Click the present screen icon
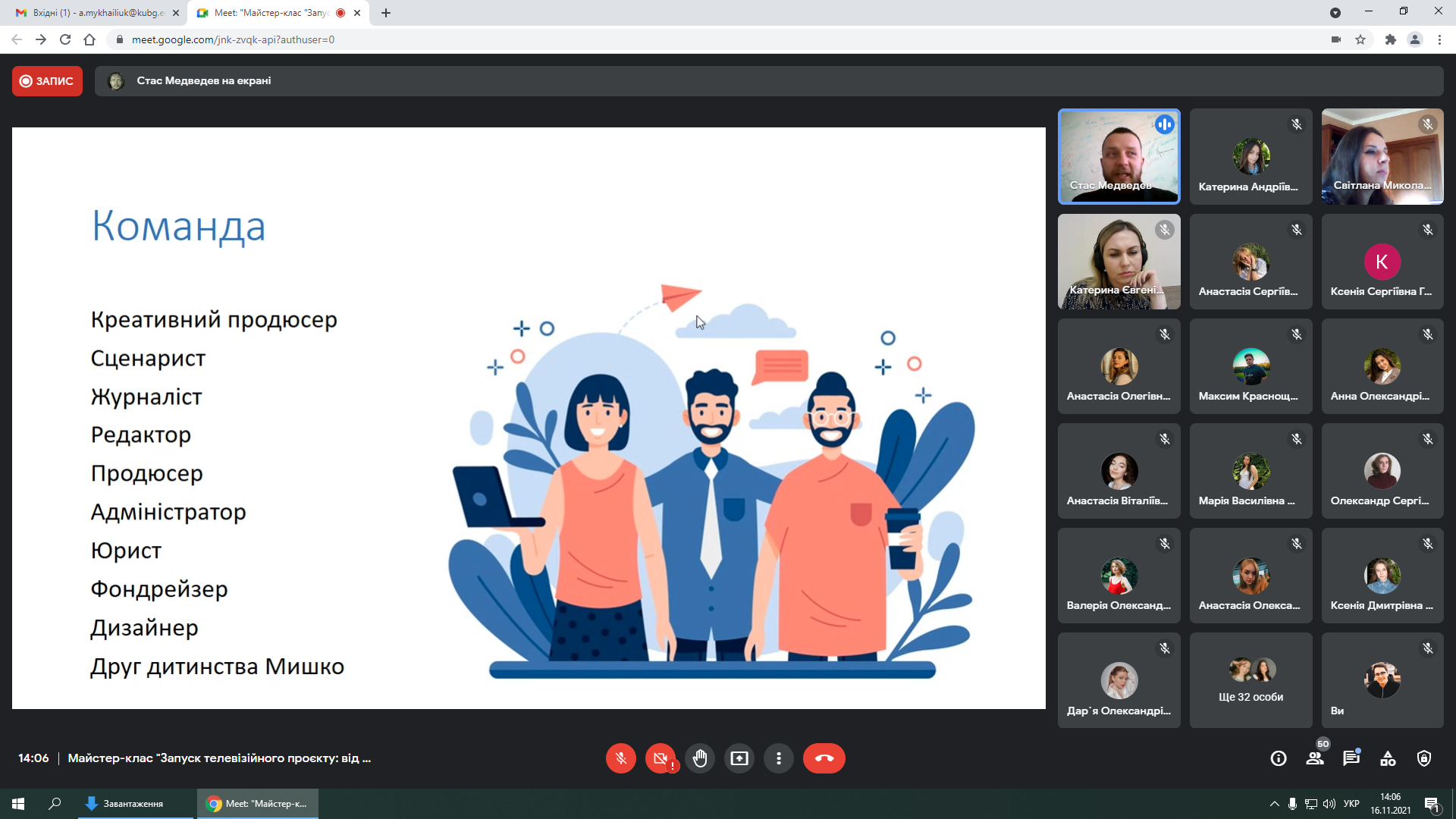Viewport: 1456px width, 819px height. [739, 758]
